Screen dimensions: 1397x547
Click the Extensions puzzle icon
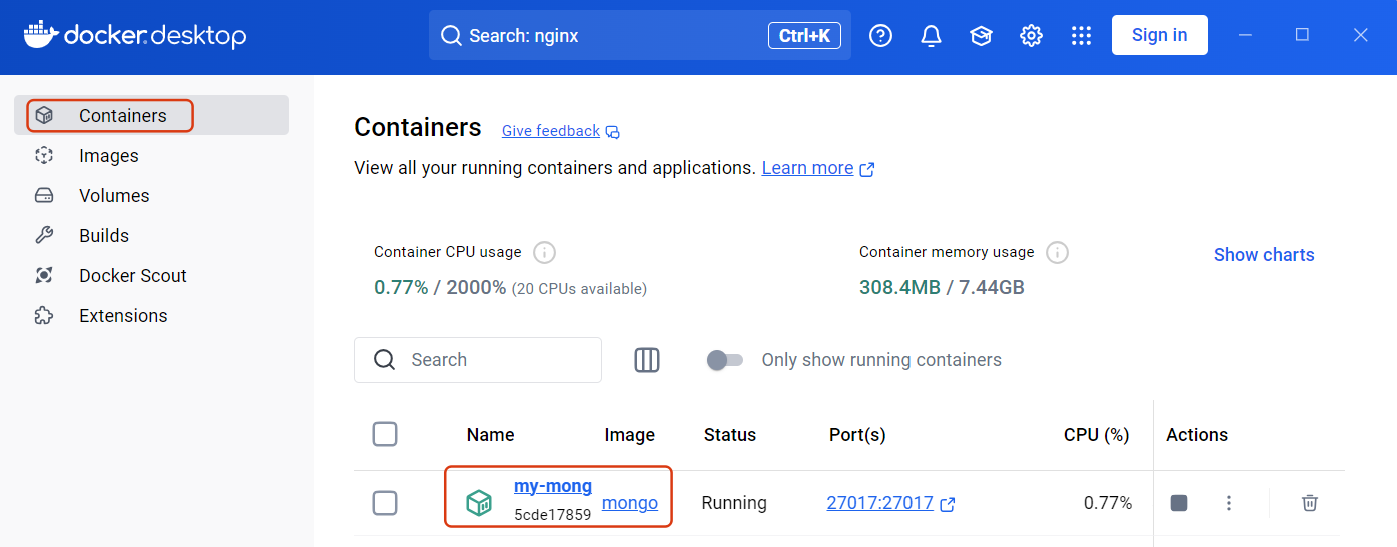[x=44, y=315]
